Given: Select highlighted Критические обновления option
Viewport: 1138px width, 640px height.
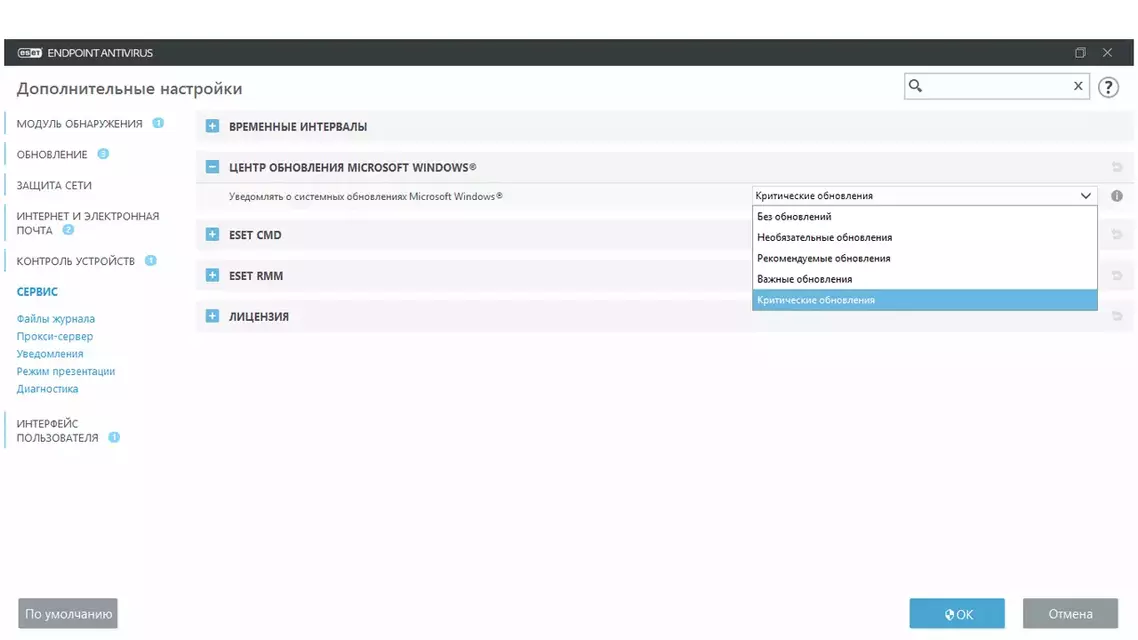Looking at the screenshot, I should pyautogui.click(x=925, y=300).
